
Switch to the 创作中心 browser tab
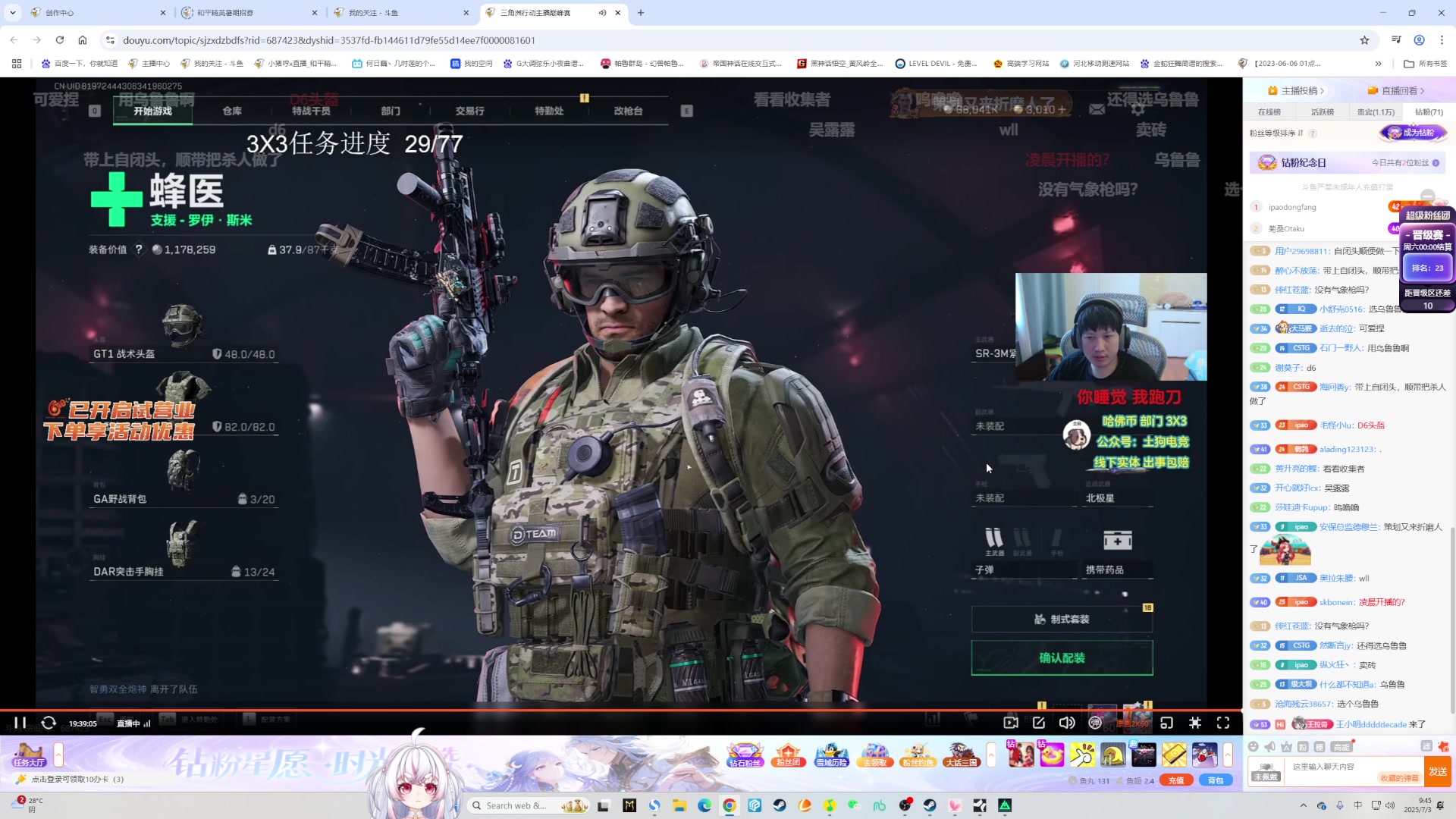99,13
